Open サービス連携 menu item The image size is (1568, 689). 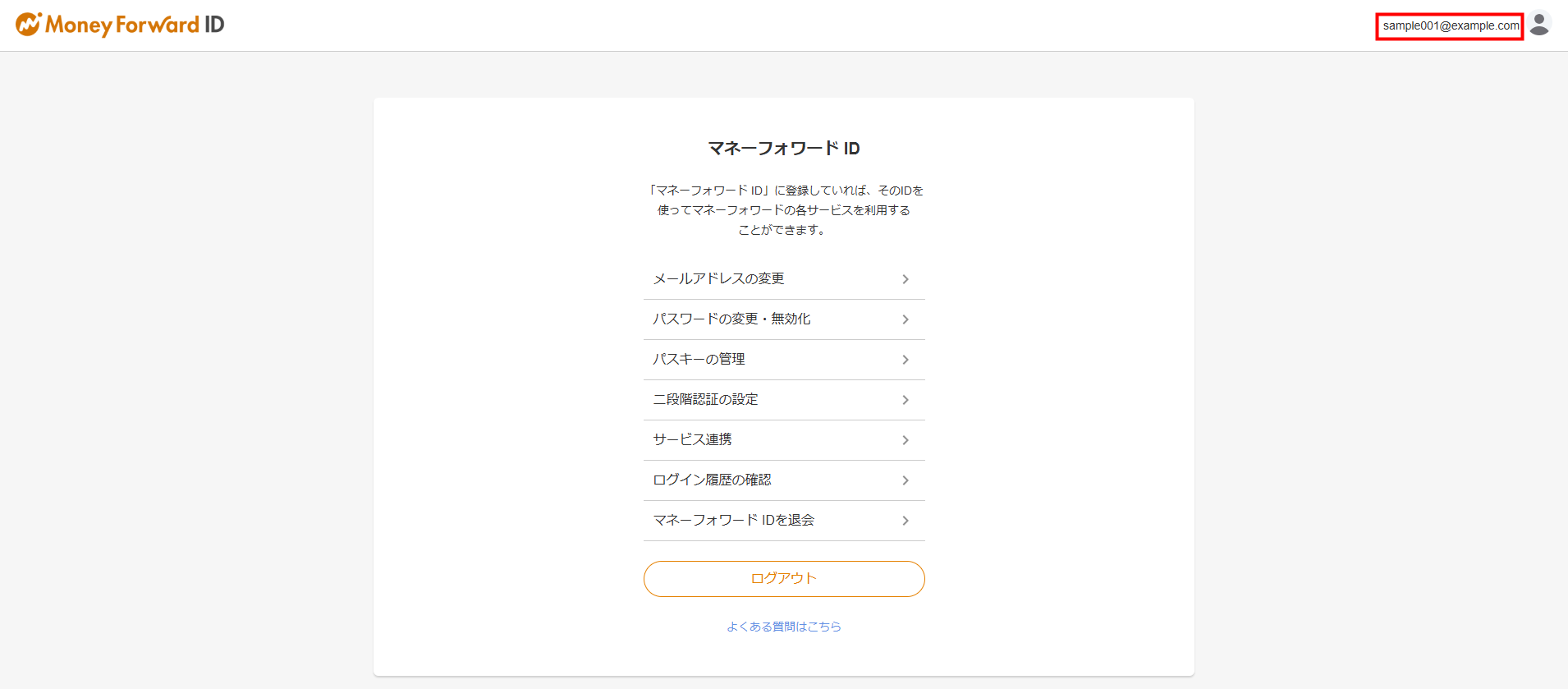784,440
